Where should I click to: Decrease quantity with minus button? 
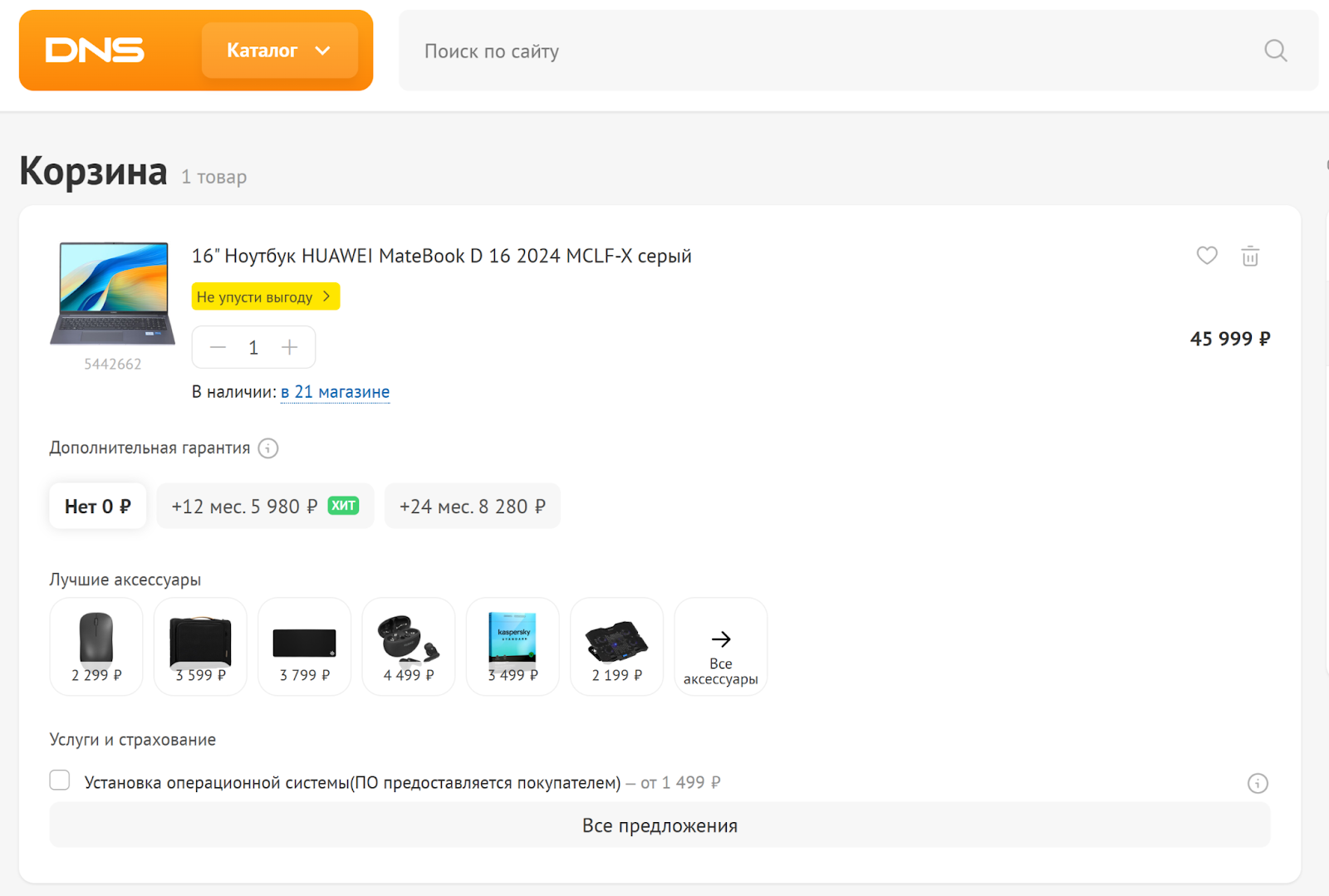pyautogui.click(x=218, y=347)
